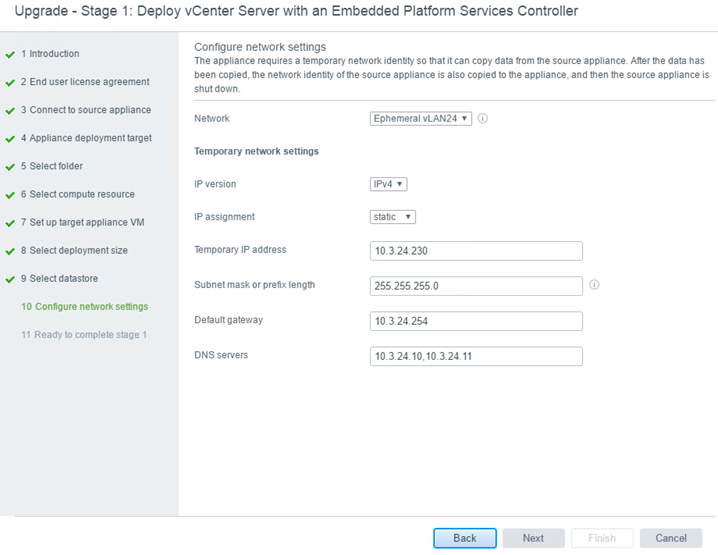This screenshot has width=718, height=555.
Task: Go to step 3 Connect to source appliance
Action: pos(86,110)
